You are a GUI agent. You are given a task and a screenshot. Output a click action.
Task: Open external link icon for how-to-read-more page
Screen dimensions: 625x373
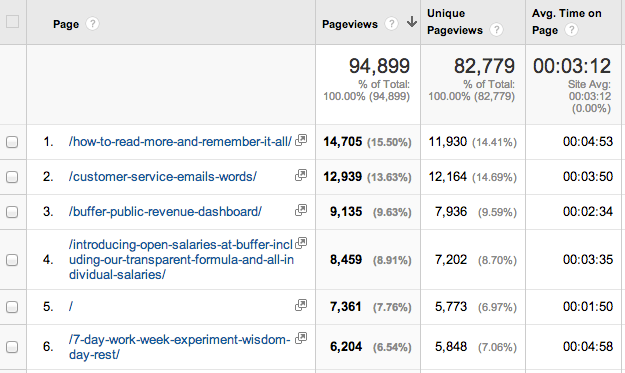tap(301, 140)
